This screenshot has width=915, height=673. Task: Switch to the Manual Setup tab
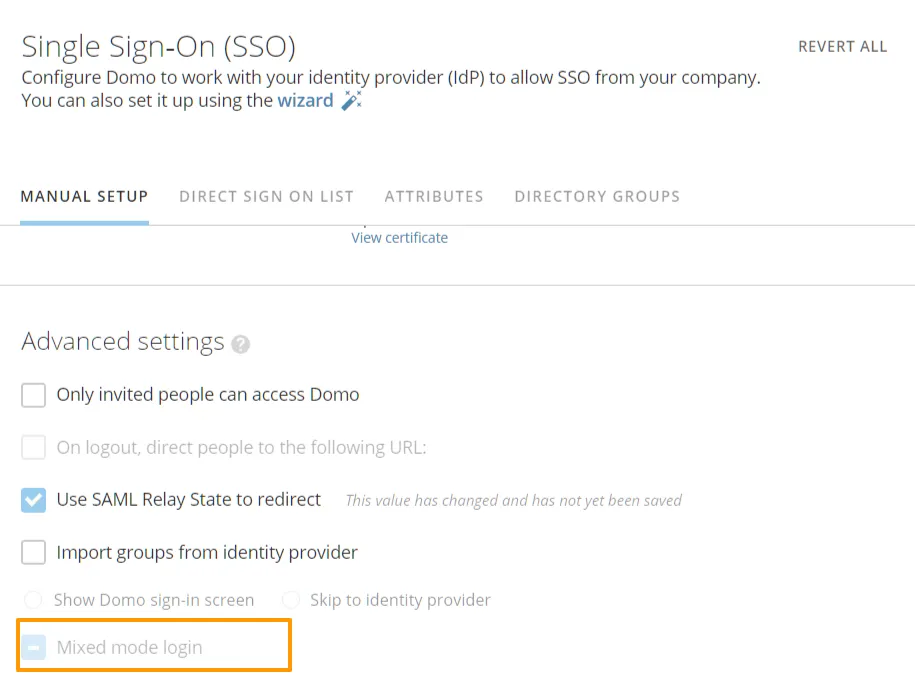84,197
